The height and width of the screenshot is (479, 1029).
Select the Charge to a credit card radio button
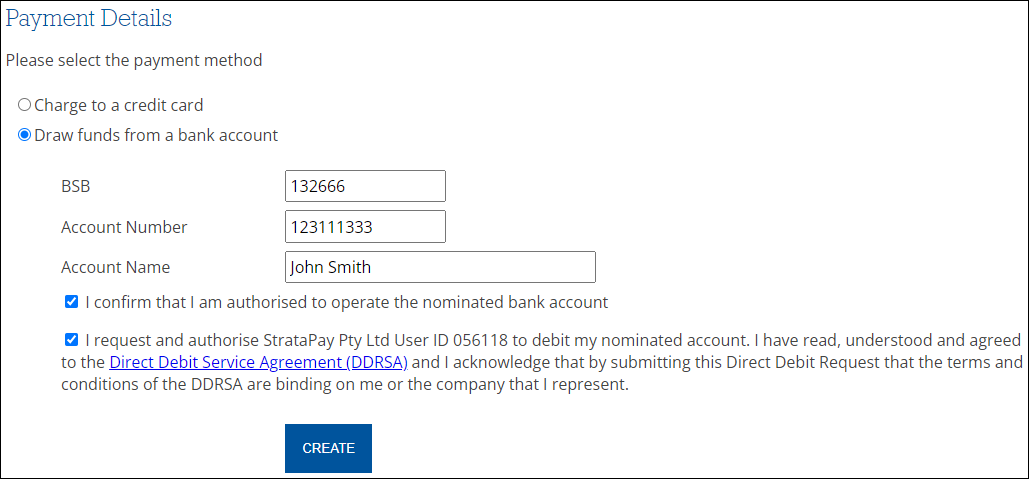click(x=24, y=105)
